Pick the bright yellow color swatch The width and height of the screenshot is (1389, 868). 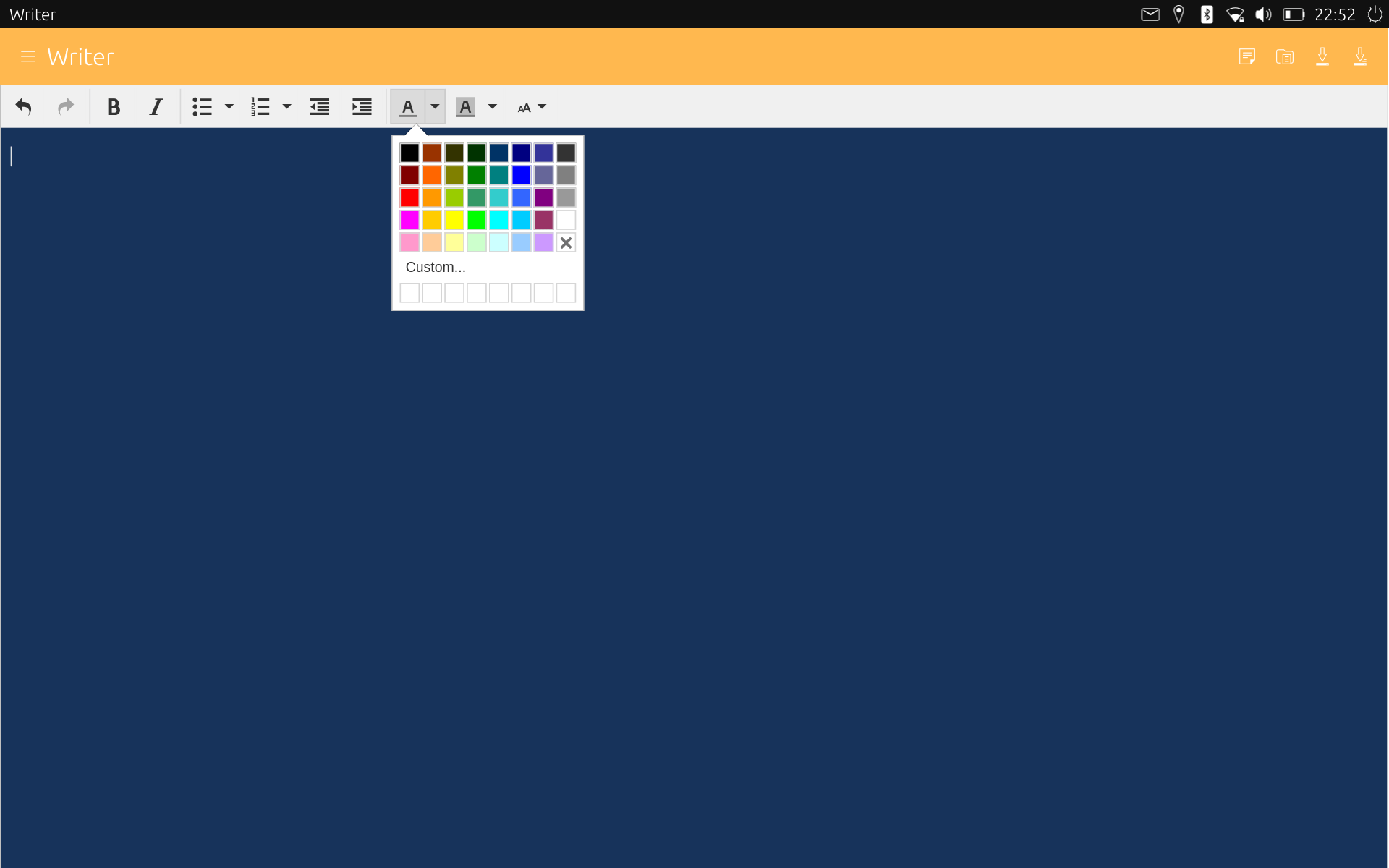pos(454,220)
